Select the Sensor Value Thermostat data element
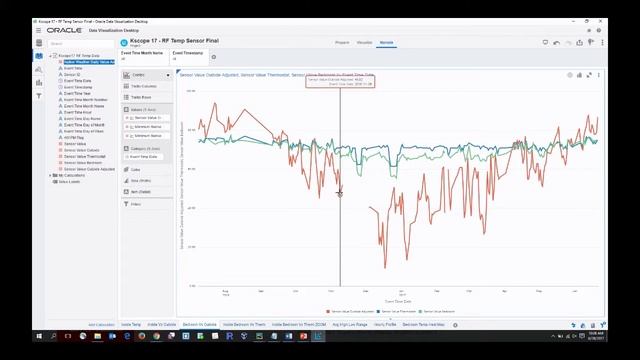The image size is (640, 360). pyautogui.click(x=84, y=156)
